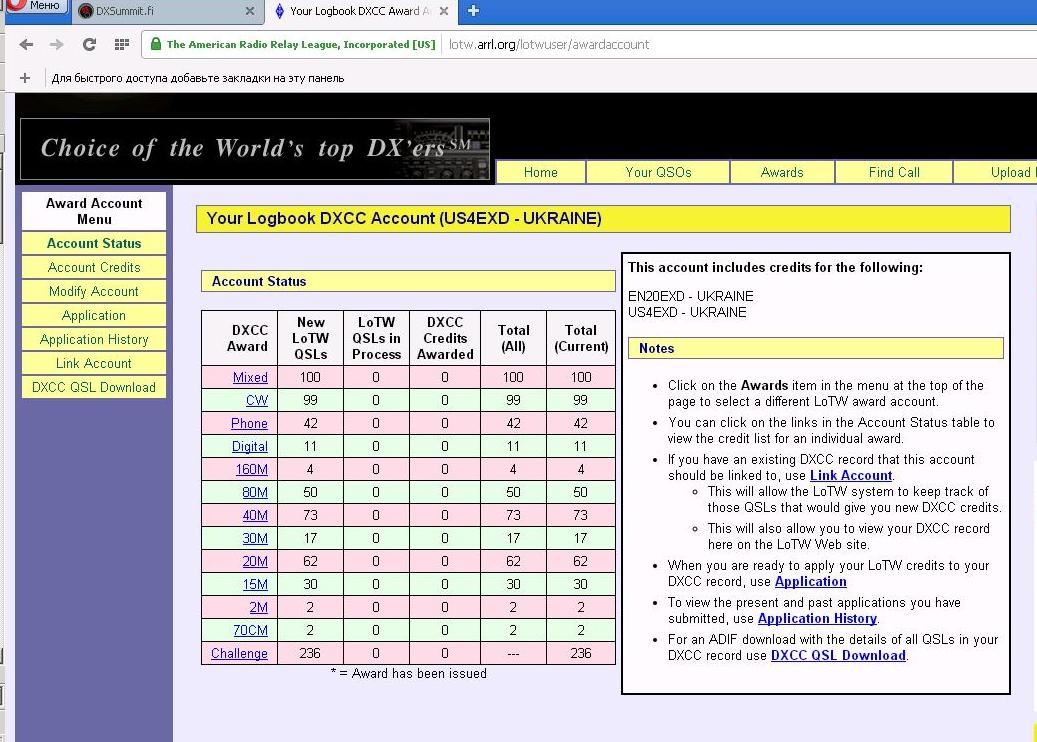The width and height of the screenshot is (1037, 742).
Task: Open the Opera Меню button
Action: (35, 6)
